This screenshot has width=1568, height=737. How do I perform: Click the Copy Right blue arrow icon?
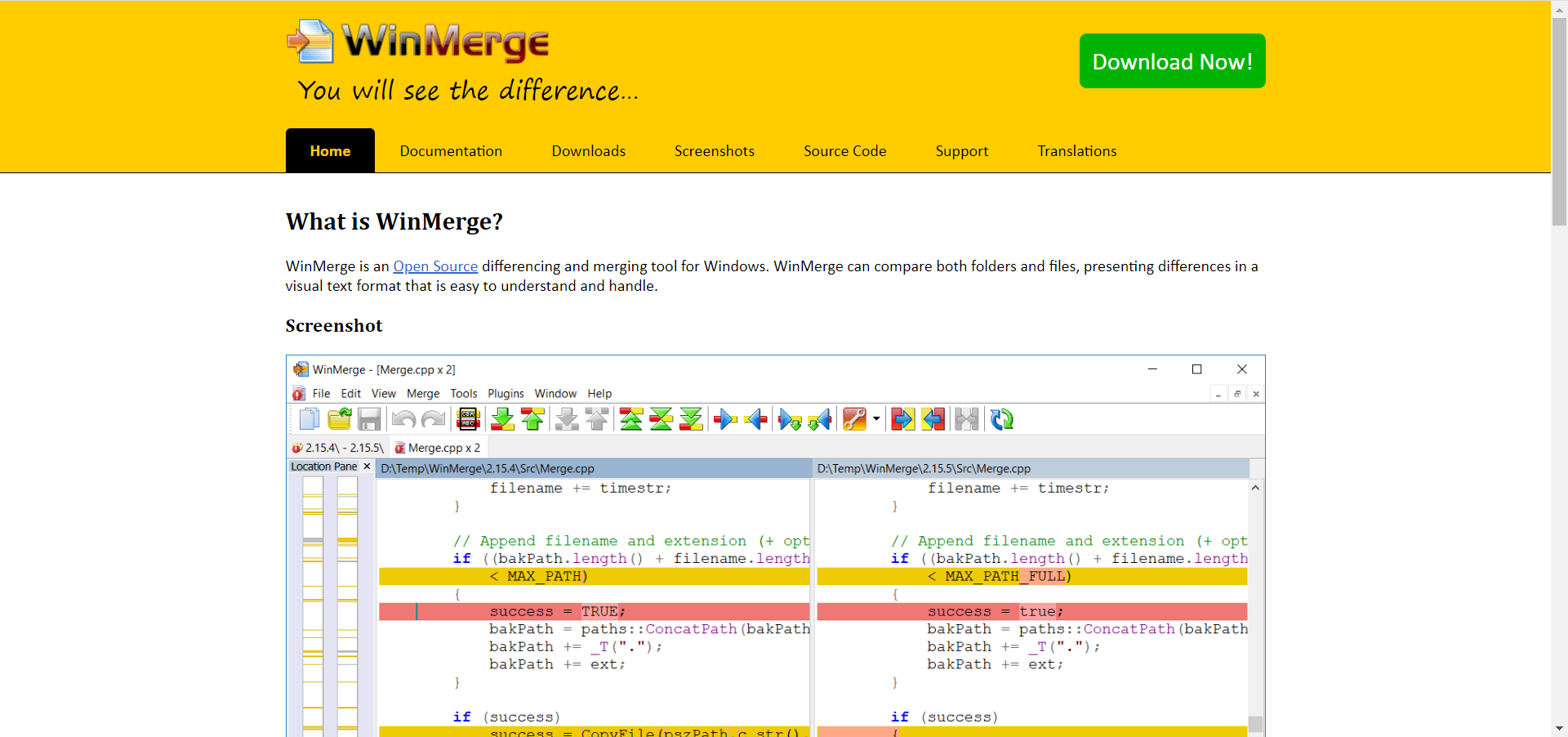point(725,419)
